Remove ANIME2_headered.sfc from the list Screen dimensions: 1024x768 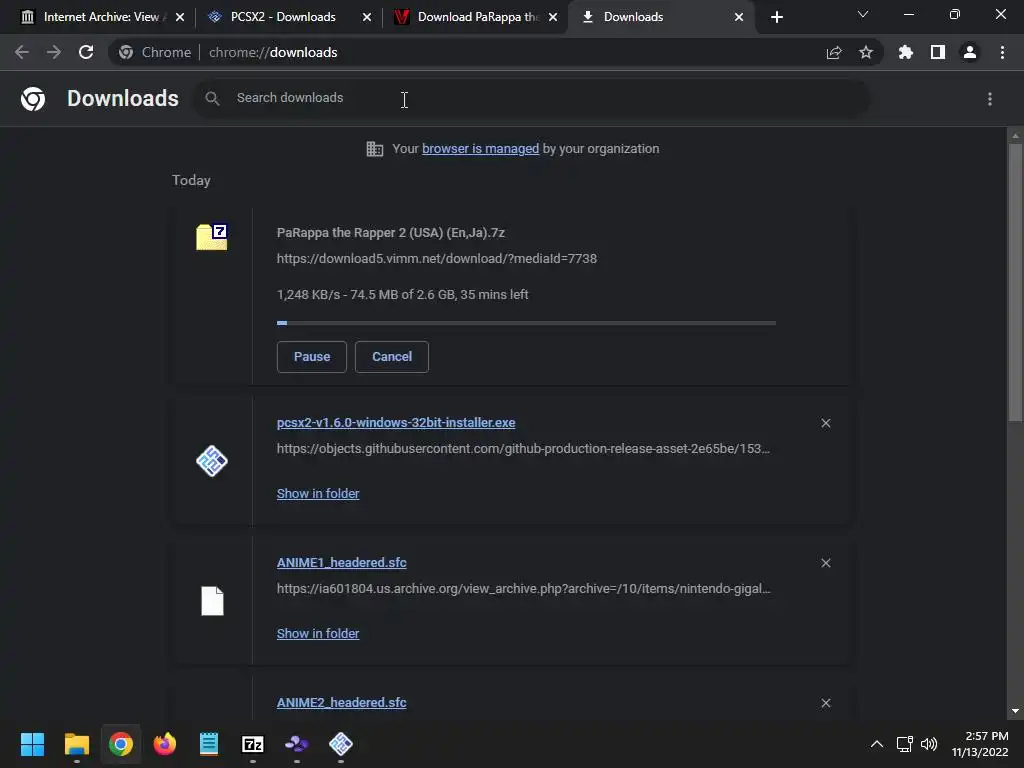pos(826,703)
